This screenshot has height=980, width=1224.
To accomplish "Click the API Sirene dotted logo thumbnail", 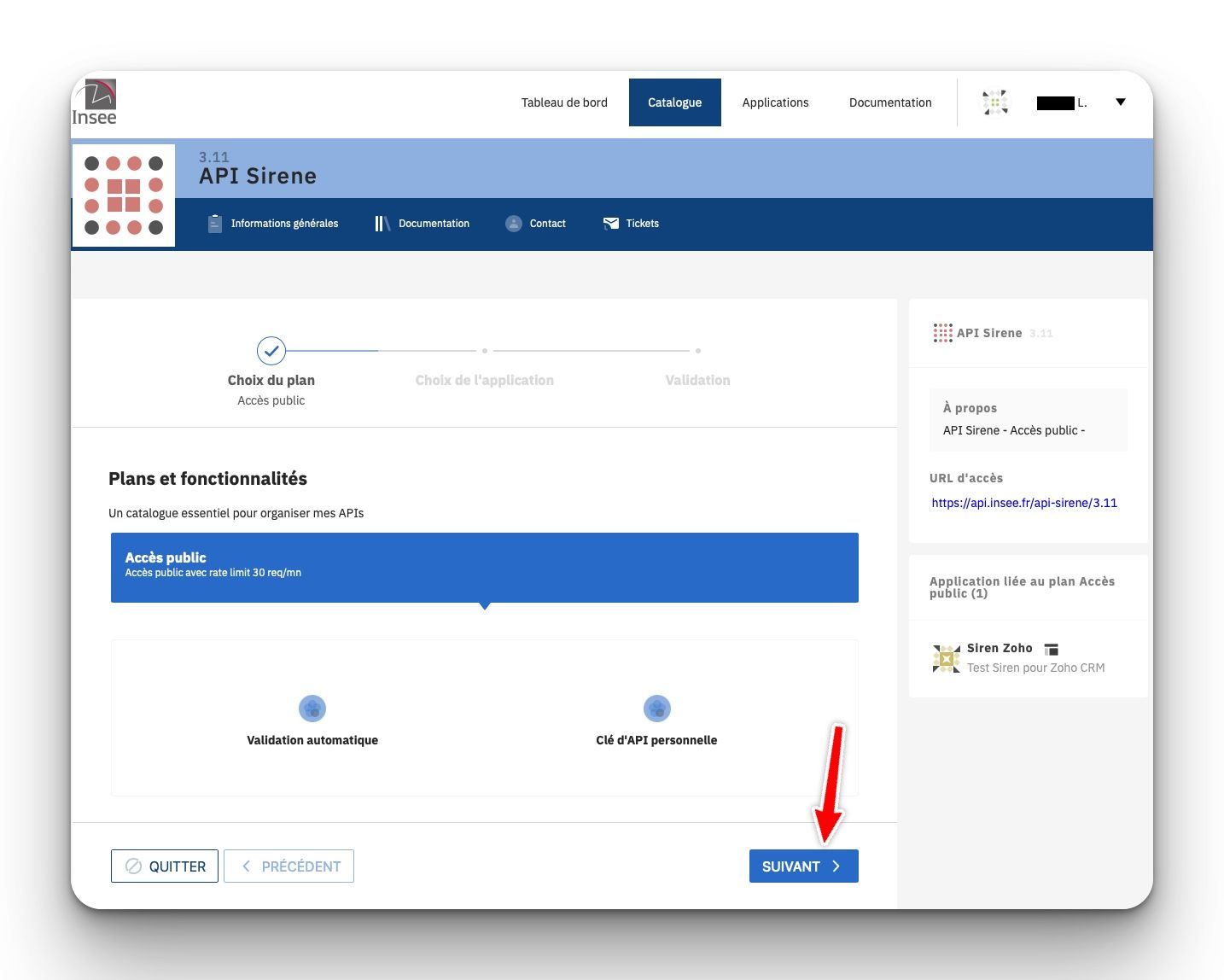I will 124,195.
